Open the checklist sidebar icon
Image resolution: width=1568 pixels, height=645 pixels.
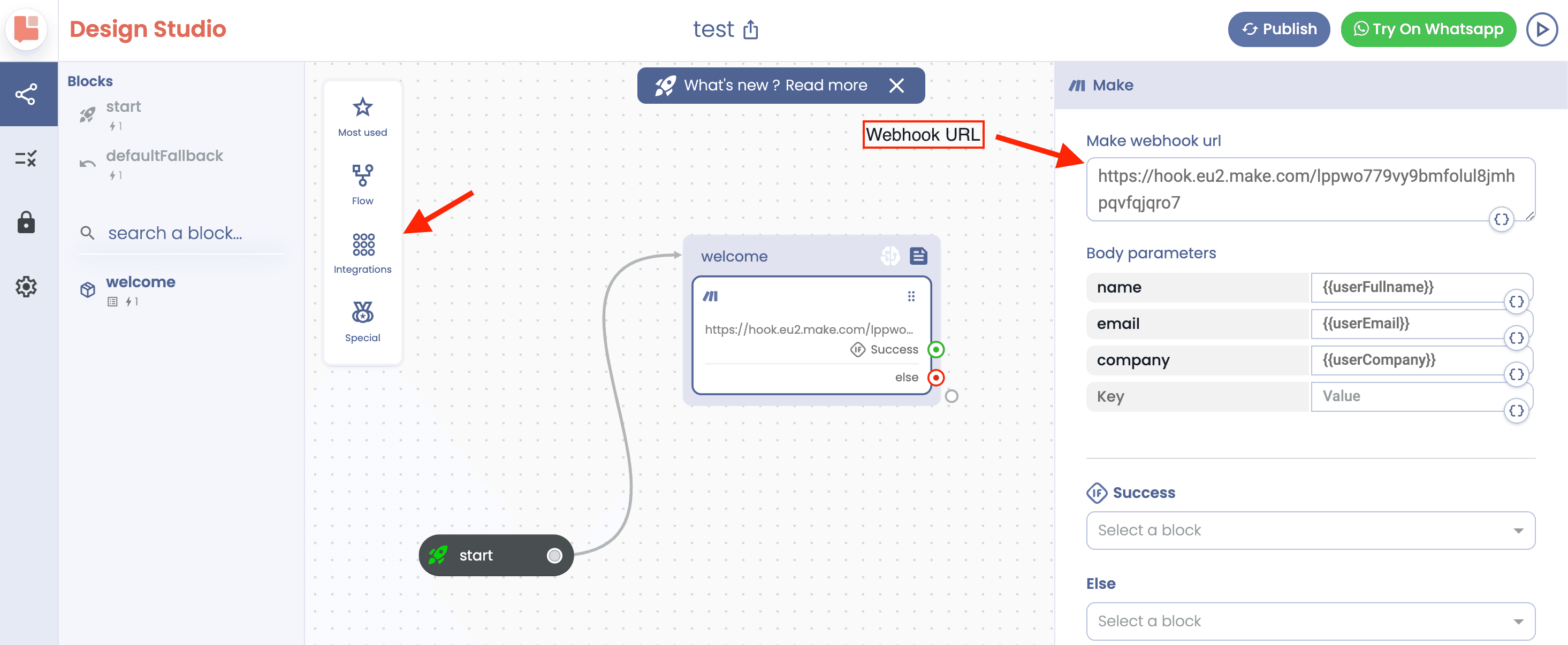point(26,159)
